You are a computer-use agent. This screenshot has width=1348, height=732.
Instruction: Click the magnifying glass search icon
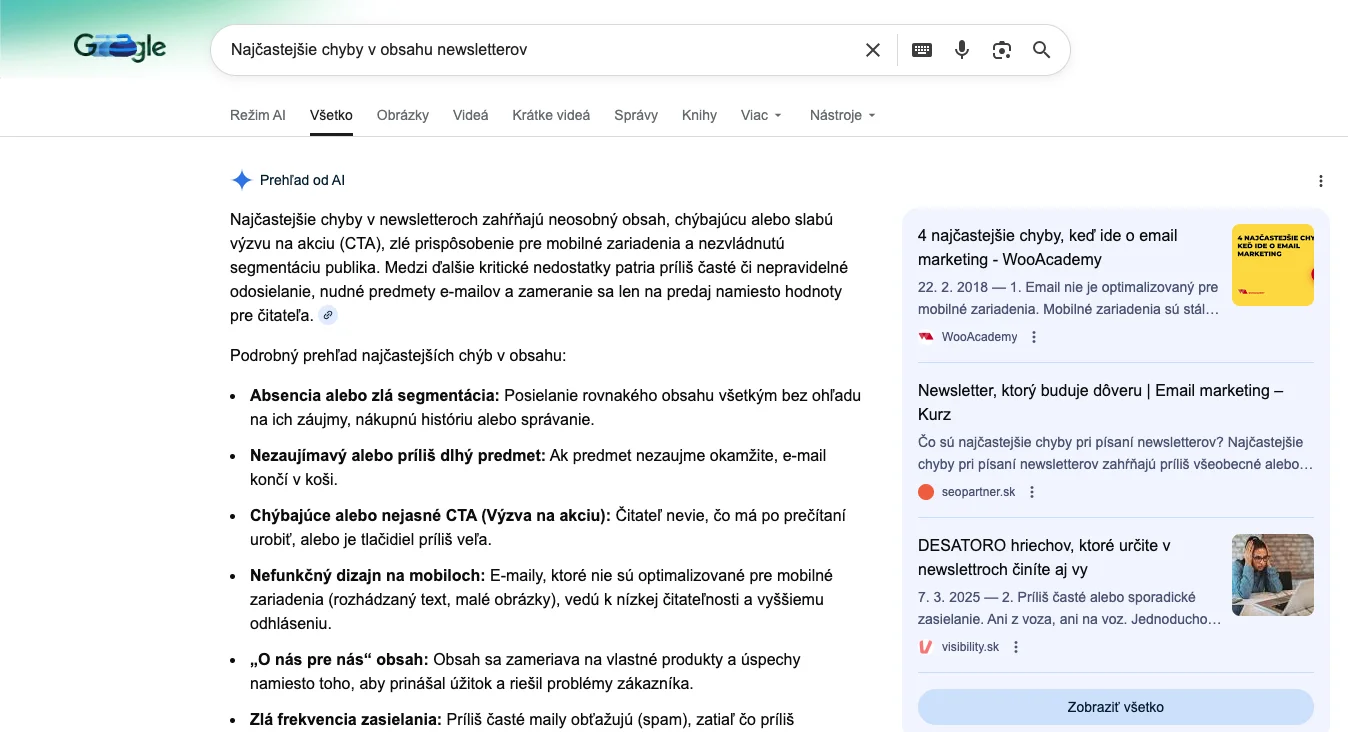tap(1041, 50)
